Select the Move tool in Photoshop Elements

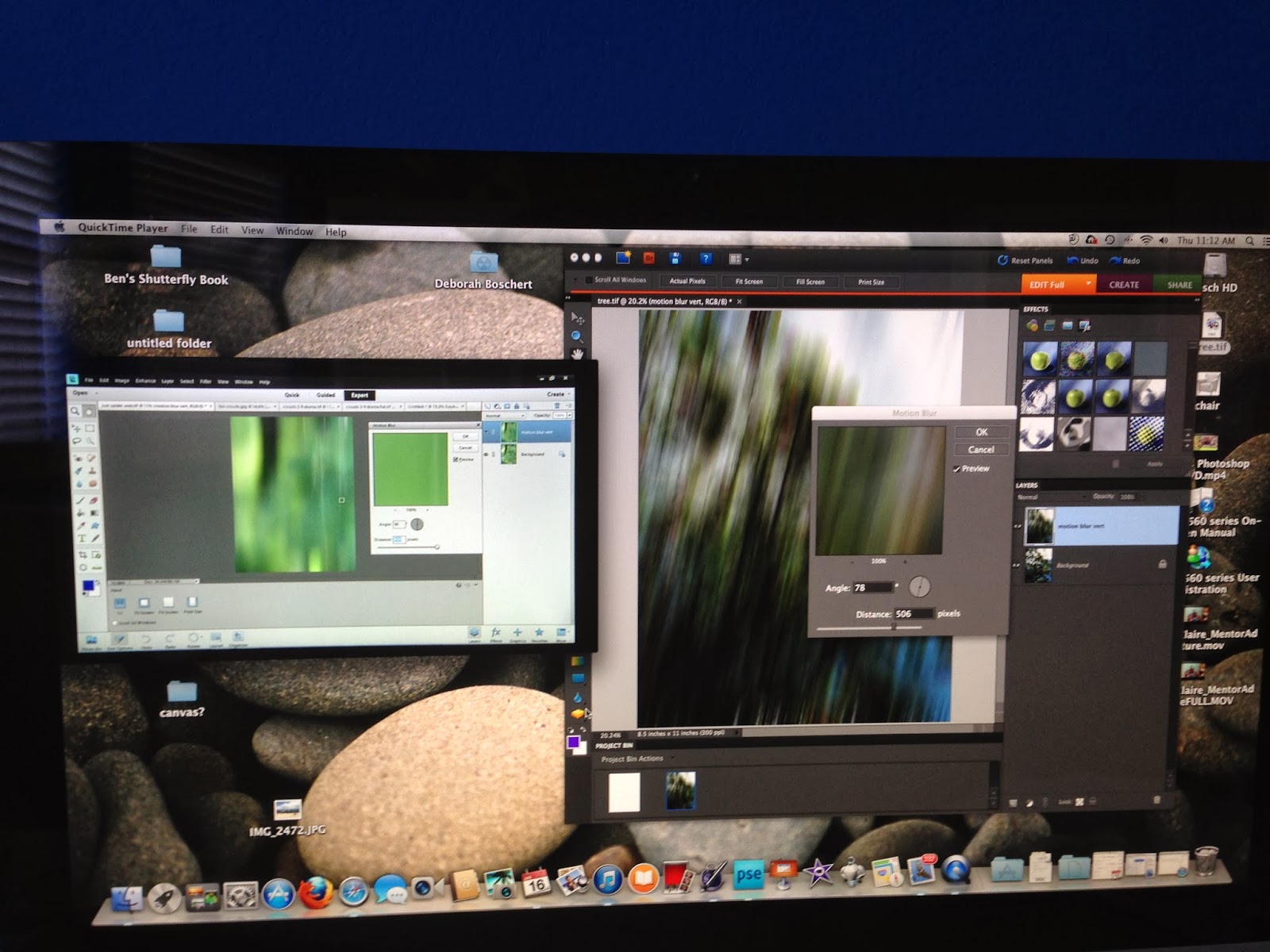click(x=578, y=318)
